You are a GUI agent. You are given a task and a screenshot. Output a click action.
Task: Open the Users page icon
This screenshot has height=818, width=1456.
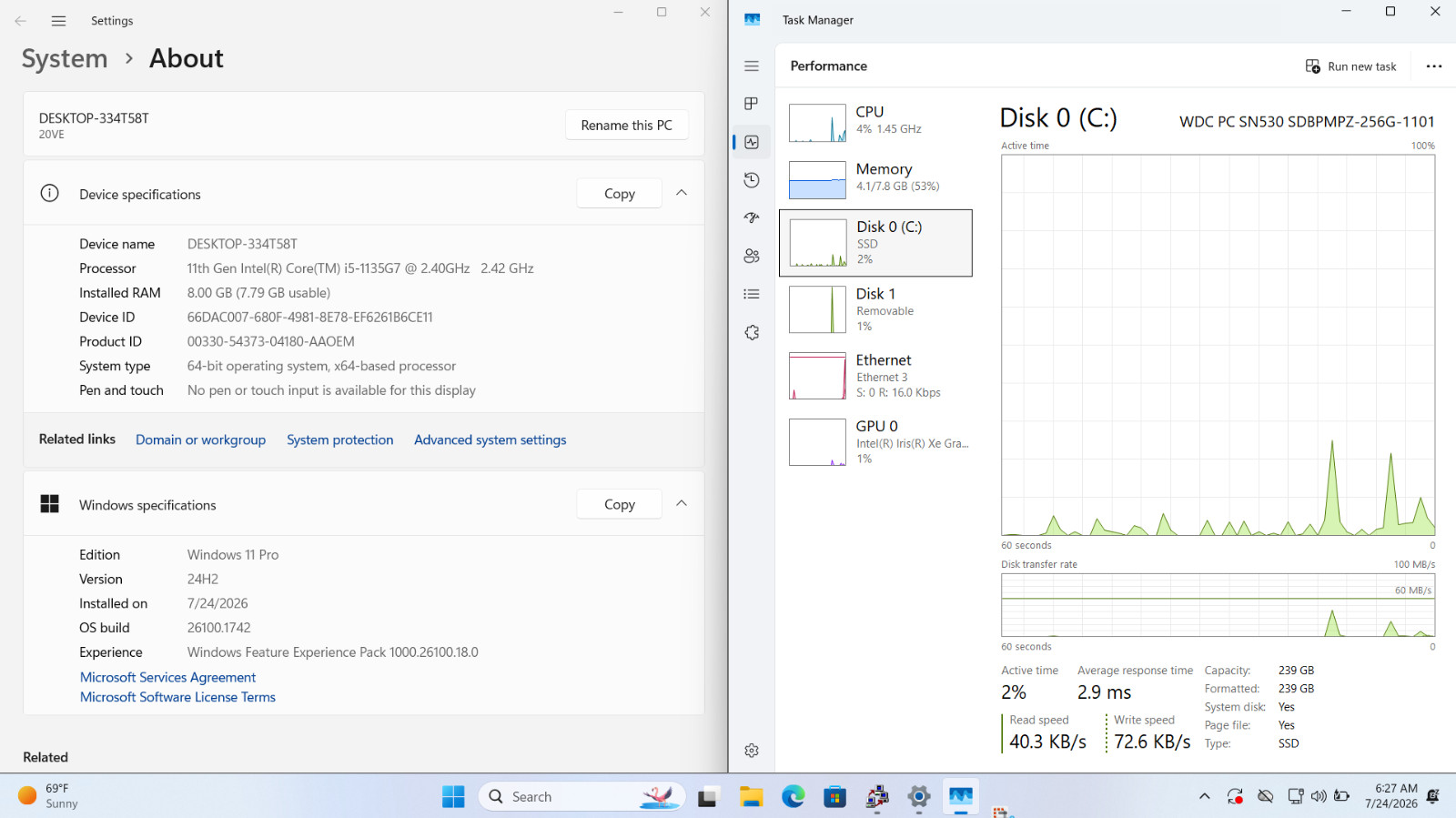[752, 257]
